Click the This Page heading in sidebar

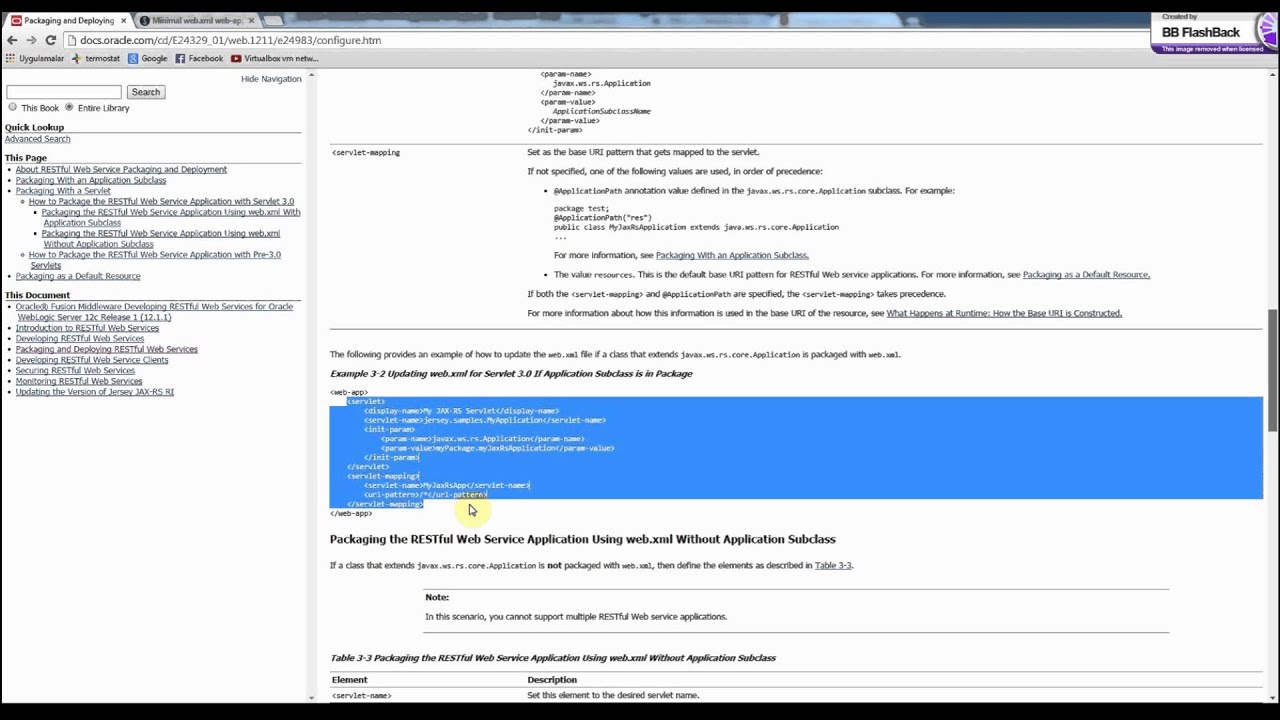pyautogui.click(x=26, y=158)
